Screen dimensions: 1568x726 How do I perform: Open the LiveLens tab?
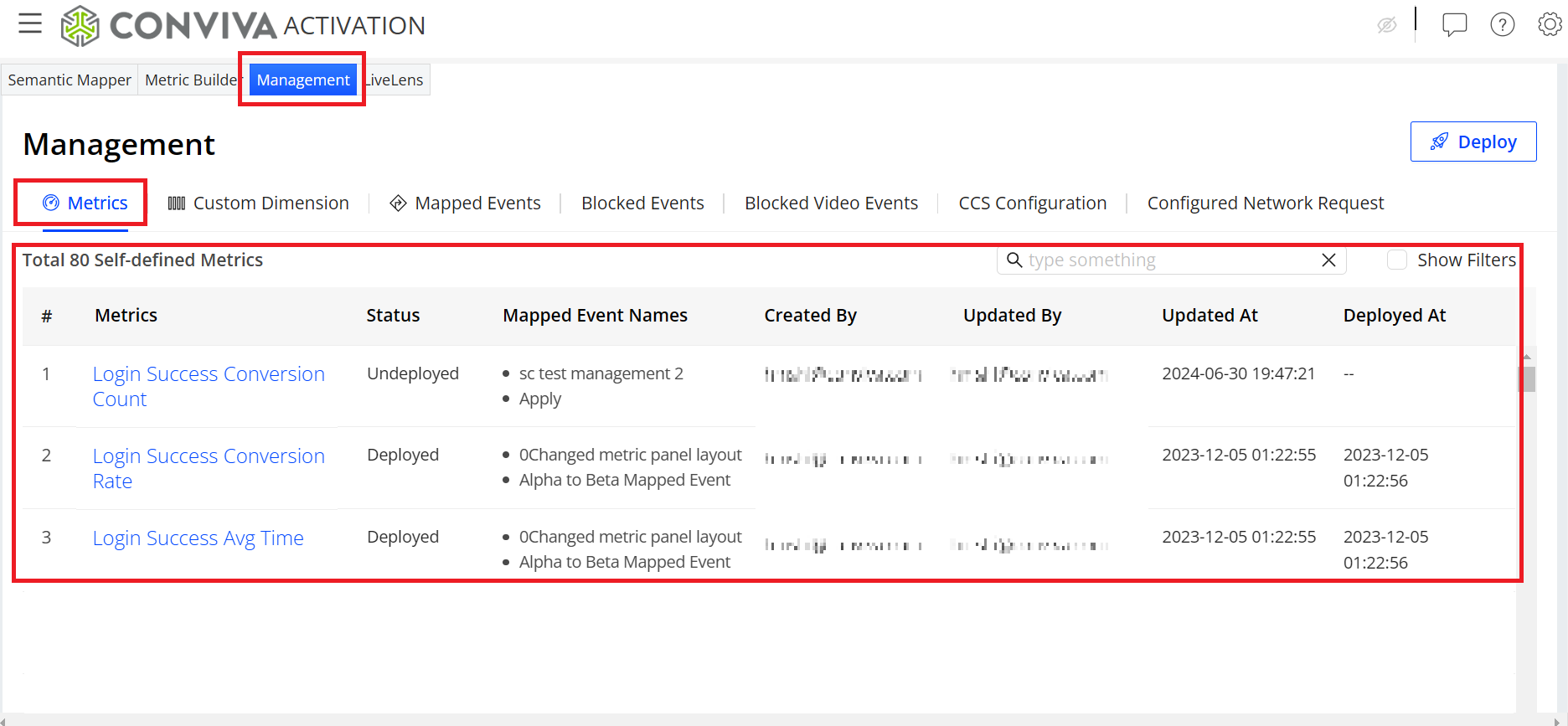(x=397, y=80)
